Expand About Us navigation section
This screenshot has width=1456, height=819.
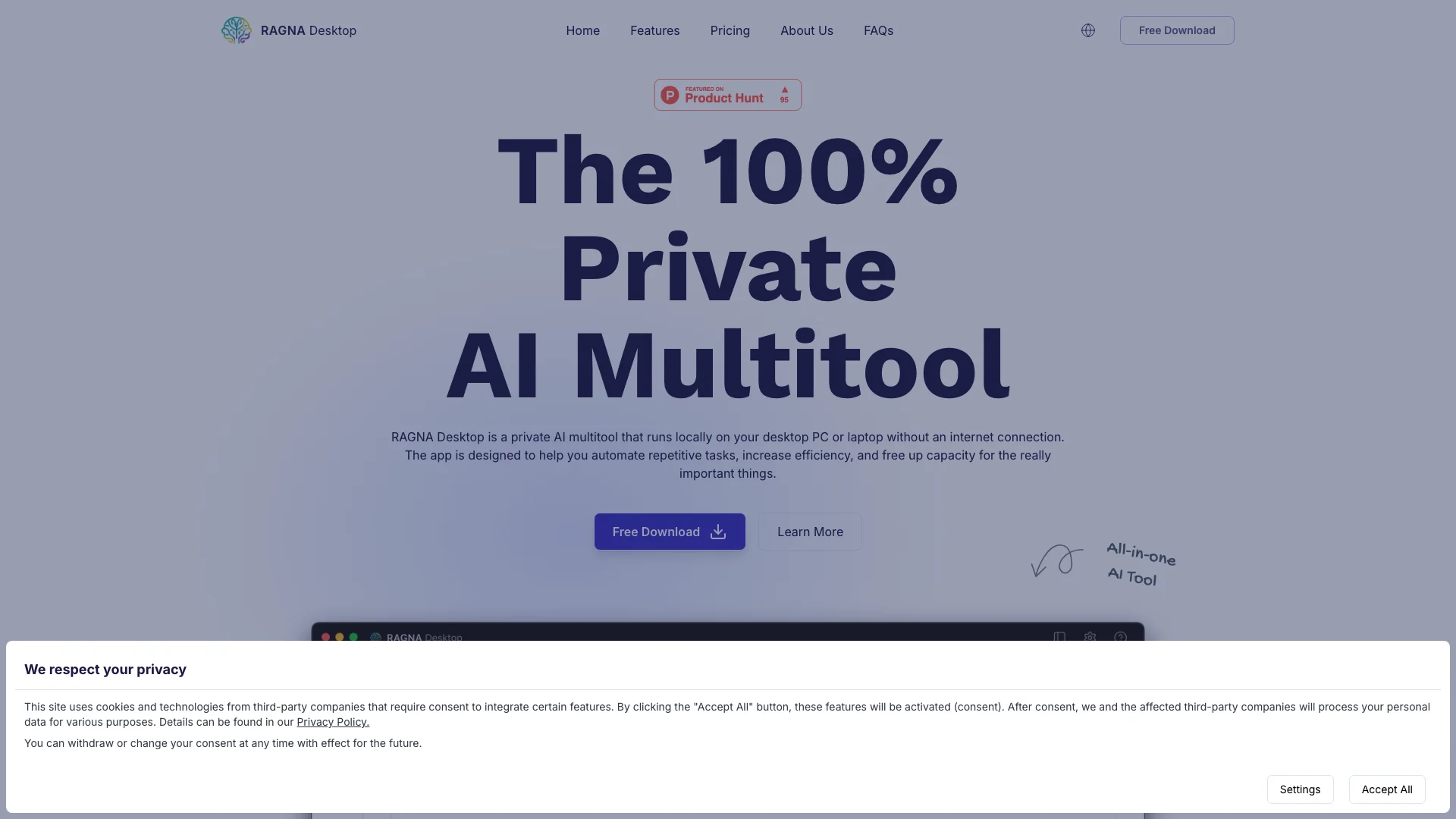pos(807,30)
